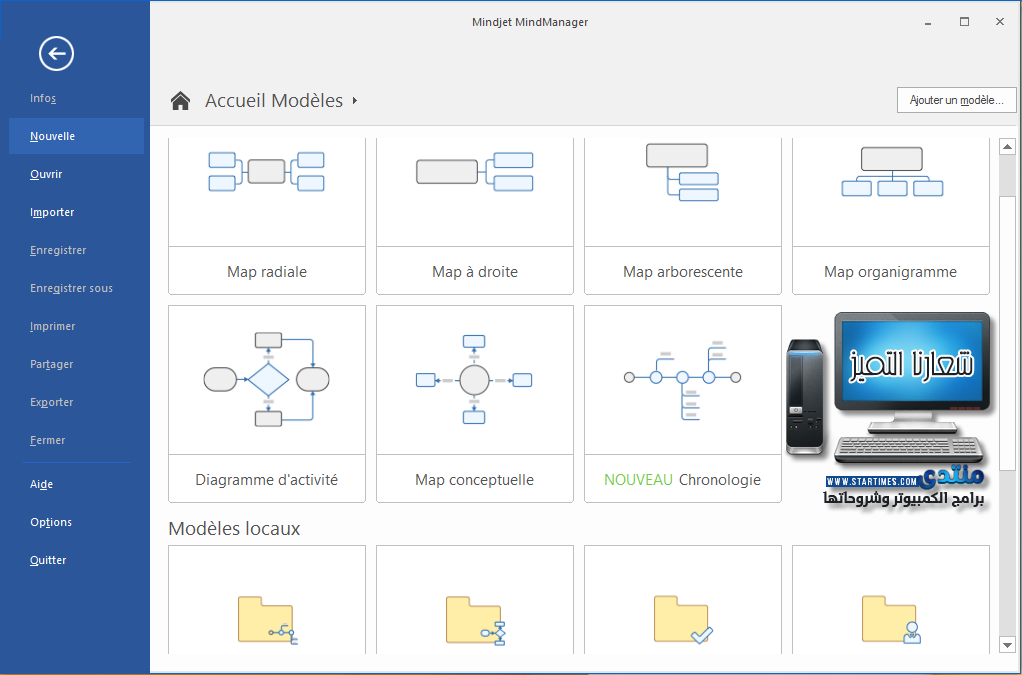Viewport: 1022px width, 675px height.
Task: Click the Ajouter un modèle button
Action: point(956,100)
